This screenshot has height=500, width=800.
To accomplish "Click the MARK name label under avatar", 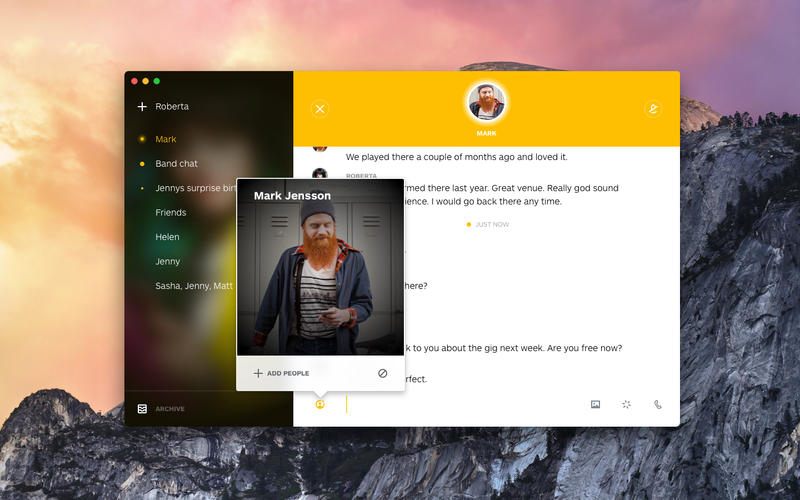I will [x=486, y=133].
